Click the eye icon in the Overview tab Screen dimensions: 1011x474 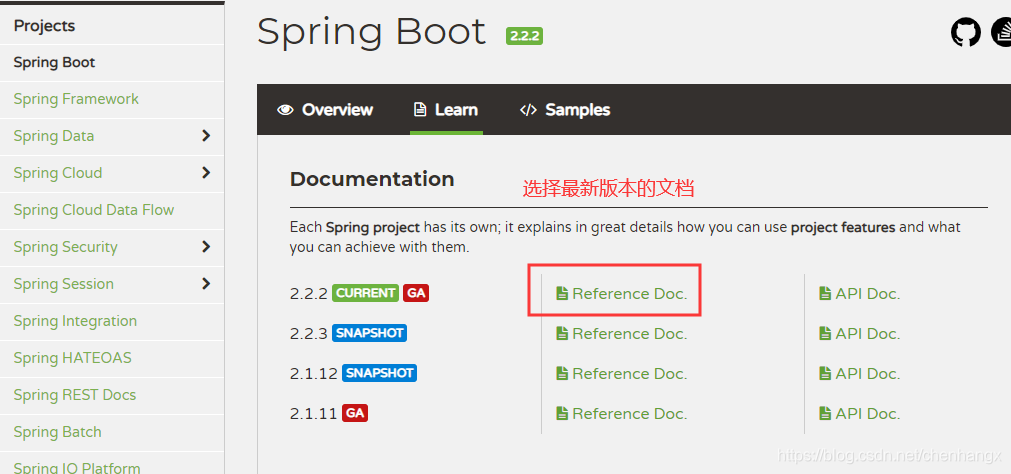pos(285,110)
